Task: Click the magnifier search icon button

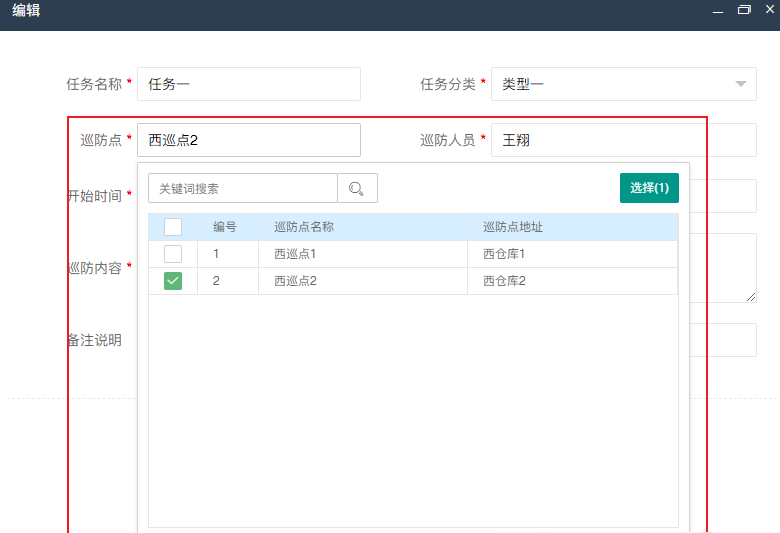Action: [x=357, y=188]
